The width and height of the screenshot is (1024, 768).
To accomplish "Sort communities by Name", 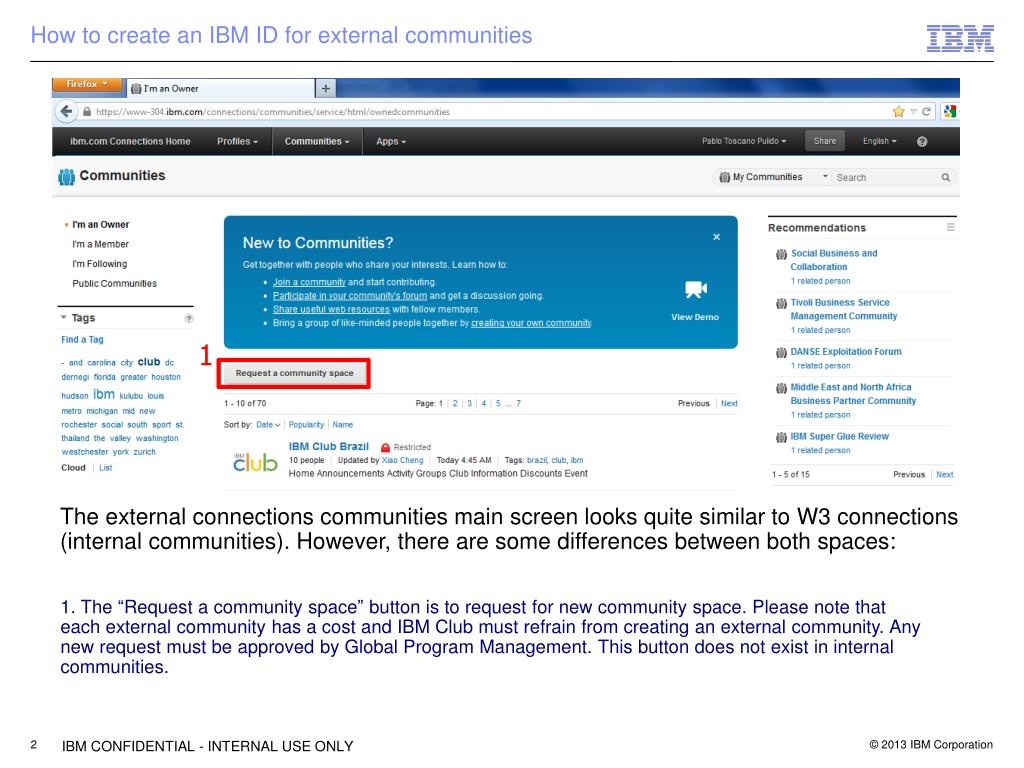I will pyautogui.click(x=343, y=425).
